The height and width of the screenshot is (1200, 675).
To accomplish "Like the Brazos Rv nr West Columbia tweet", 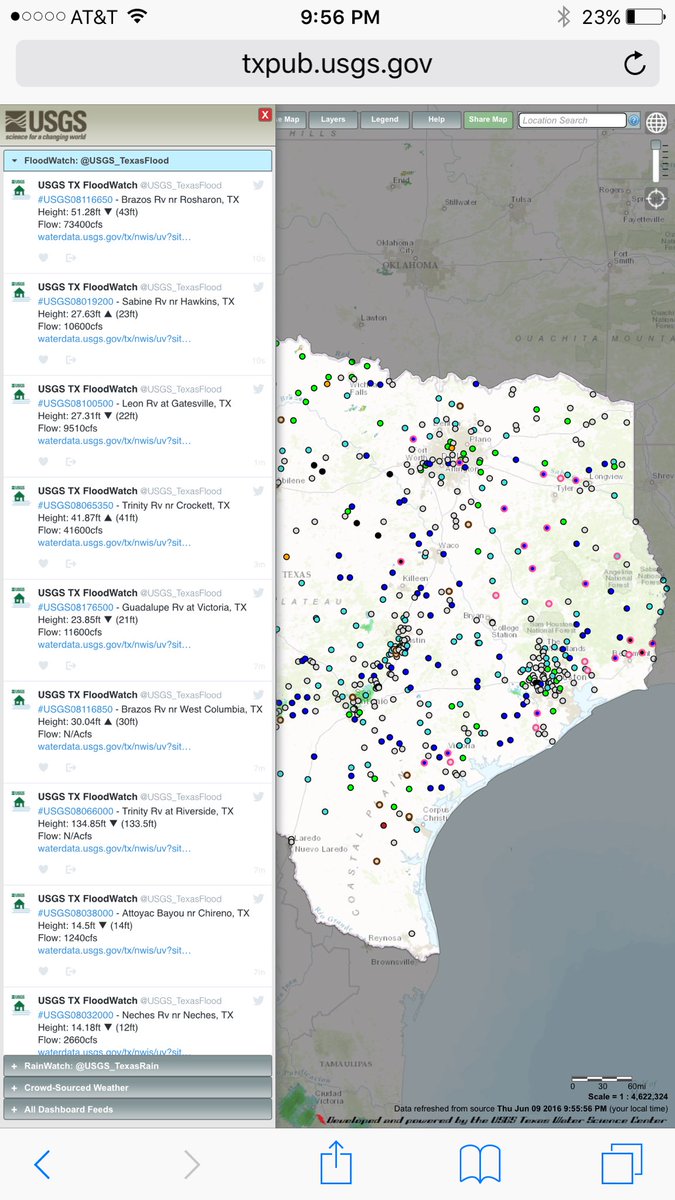I will pyautogui.click(x=43, y=768).
